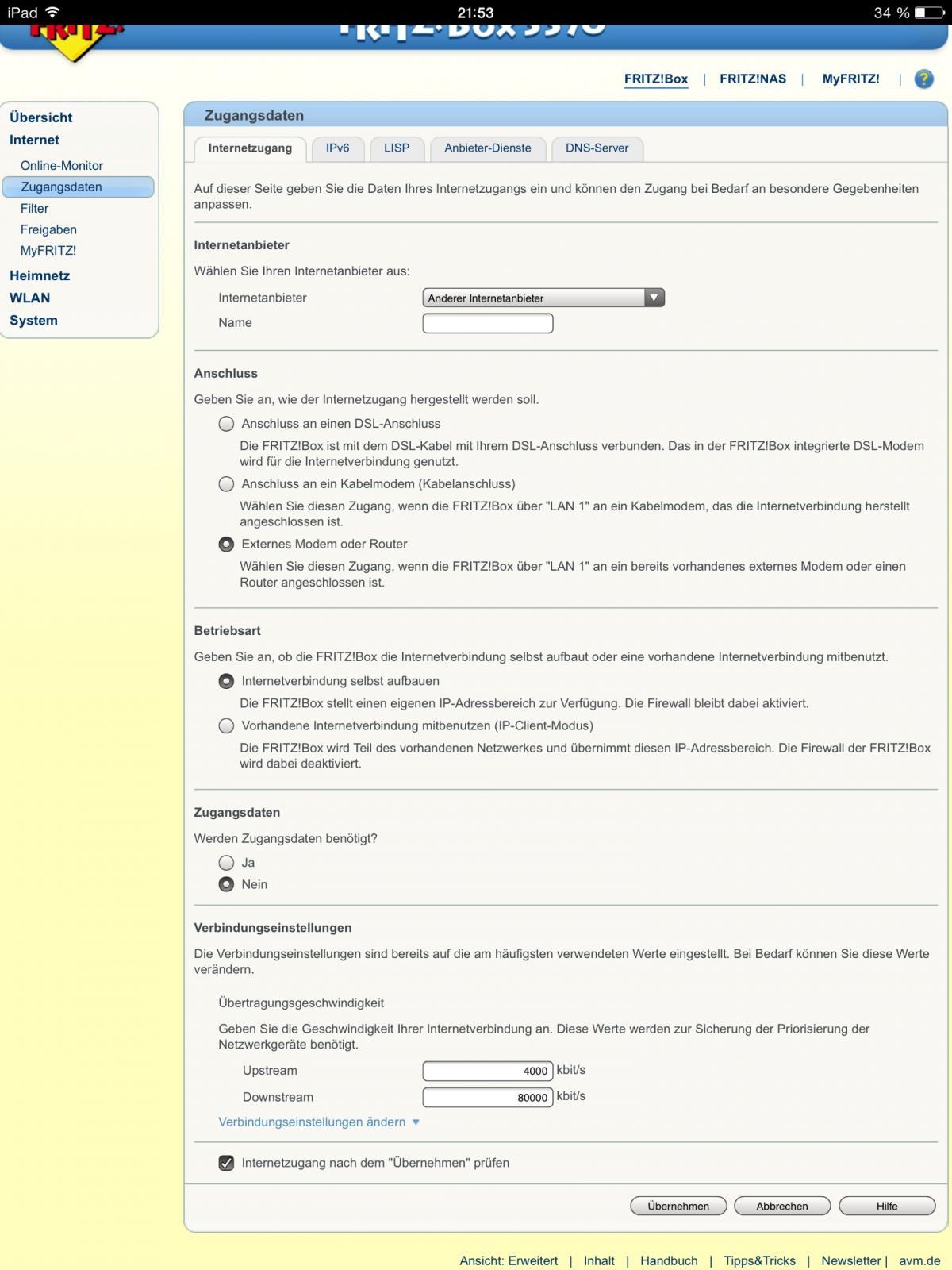Select 'Externes Modem oder Router' radio button
Screen dimensions: 952x1270
226,545
